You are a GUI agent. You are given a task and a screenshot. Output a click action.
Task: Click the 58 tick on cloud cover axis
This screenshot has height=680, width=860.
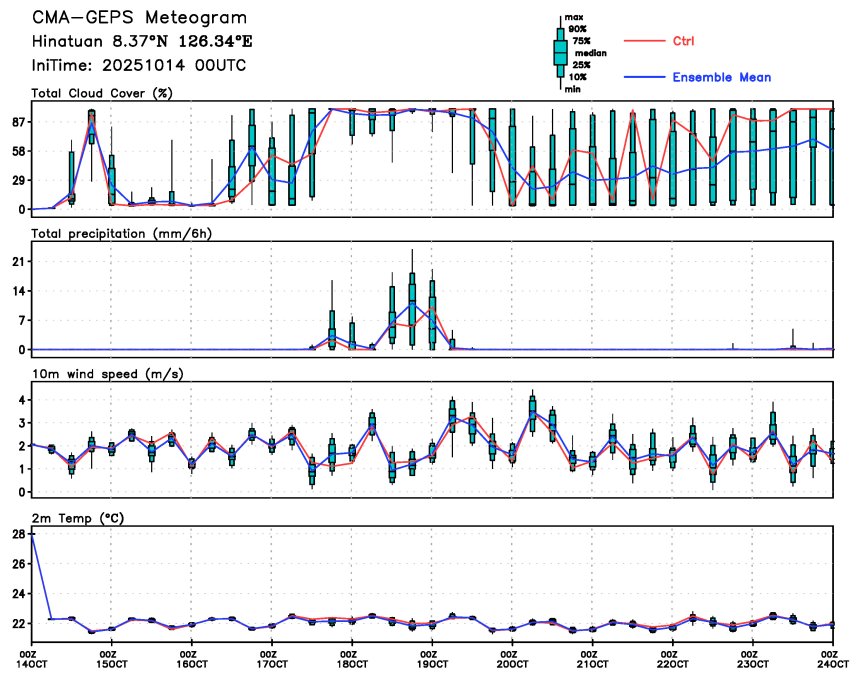[18, 151]
